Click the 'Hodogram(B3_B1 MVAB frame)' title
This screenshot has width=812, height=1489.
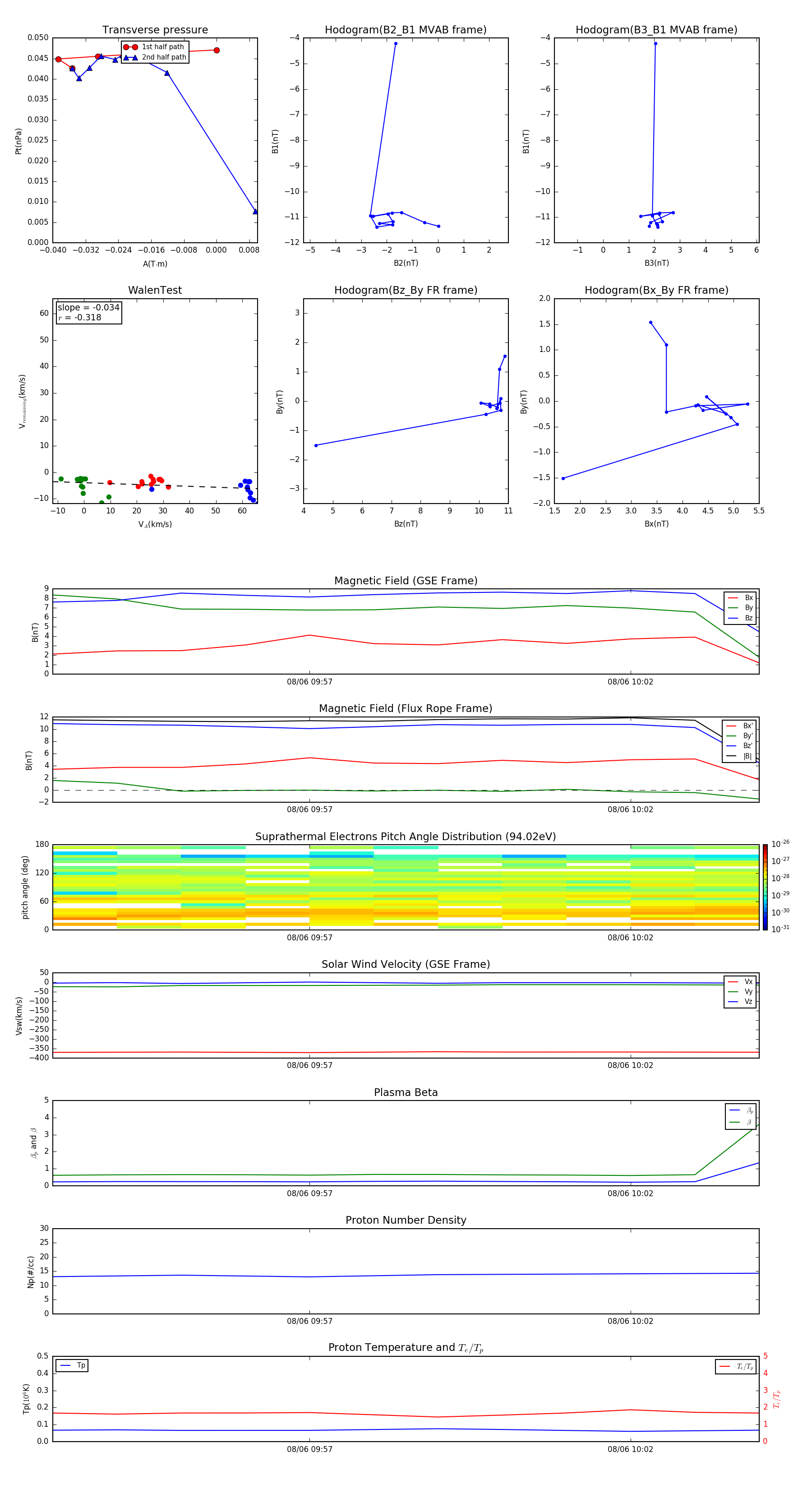[x=656, y=30]
